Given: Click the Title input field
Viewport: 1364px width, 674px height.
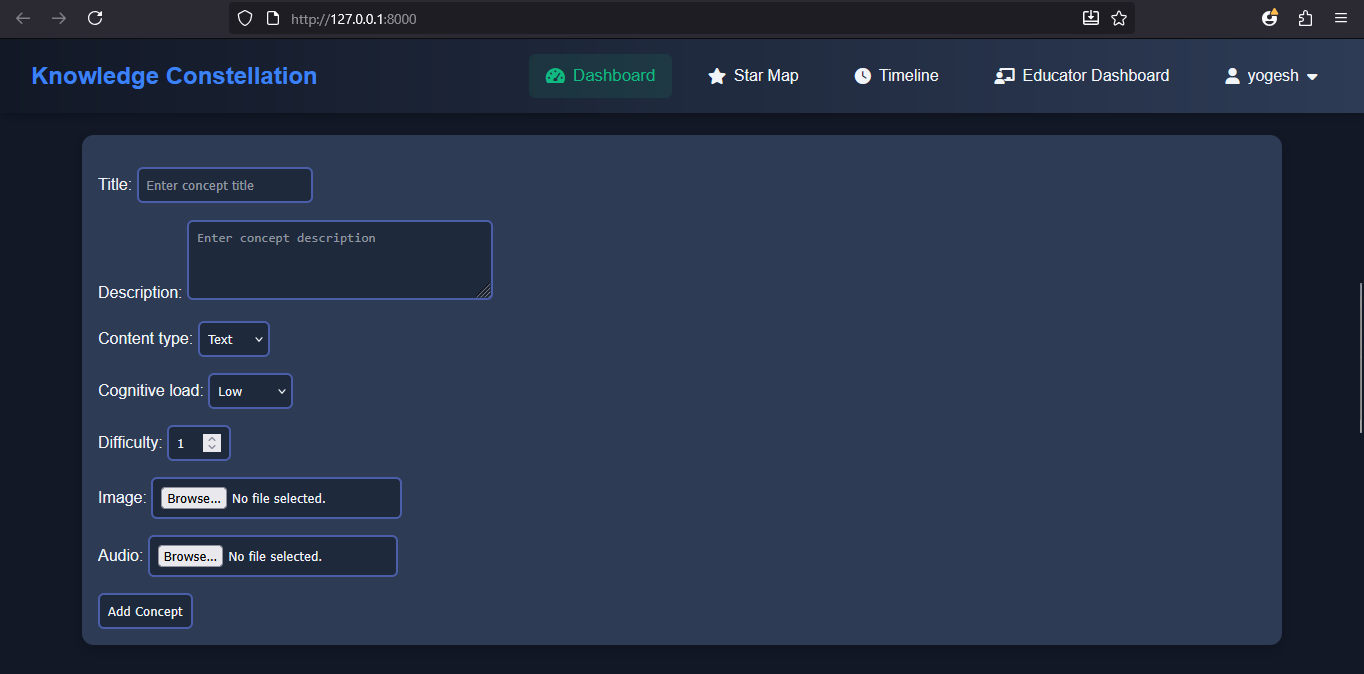Looking at the screenshot, I should point(225,185).
